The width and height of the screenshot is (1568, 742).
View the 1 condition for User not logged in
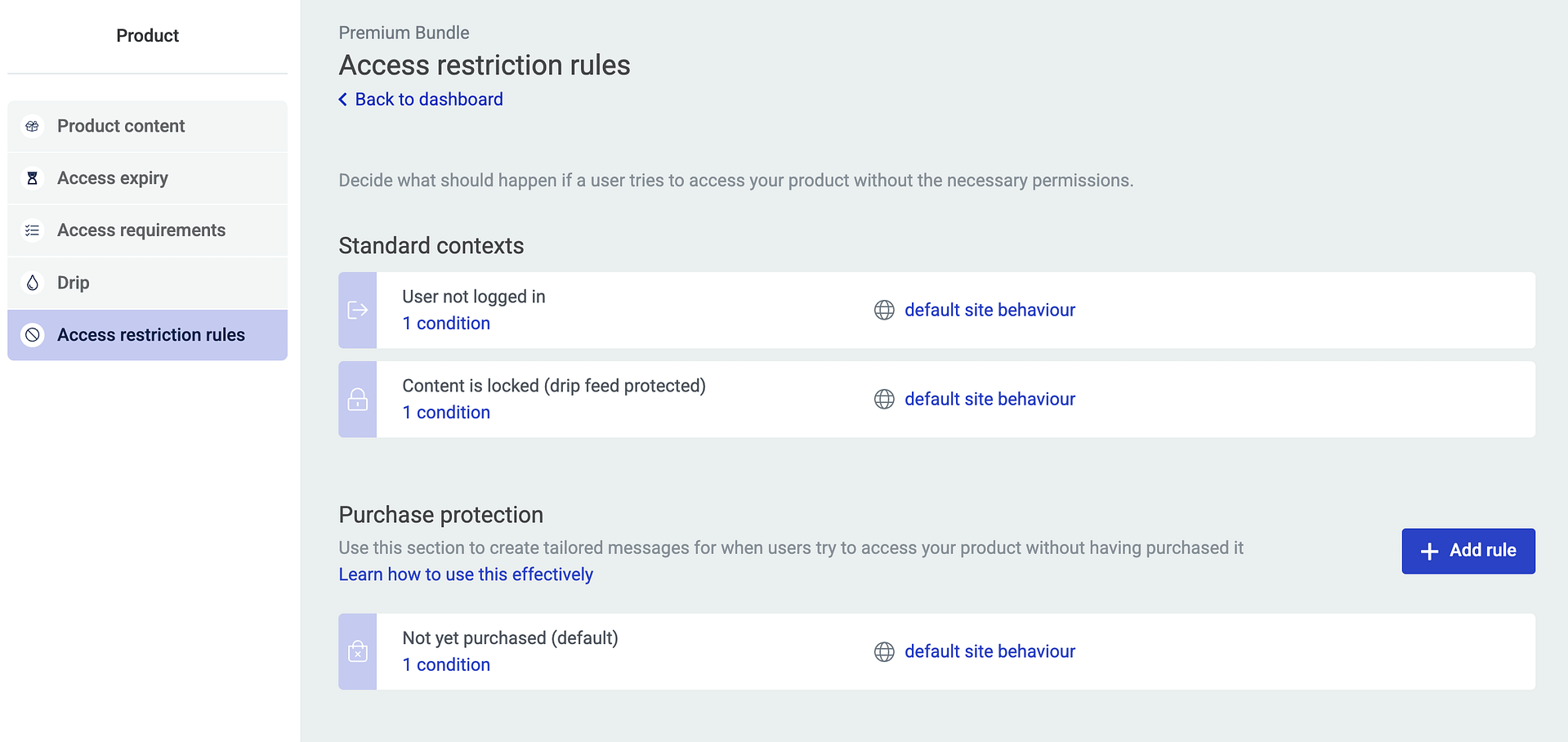(x=446, y=323)
